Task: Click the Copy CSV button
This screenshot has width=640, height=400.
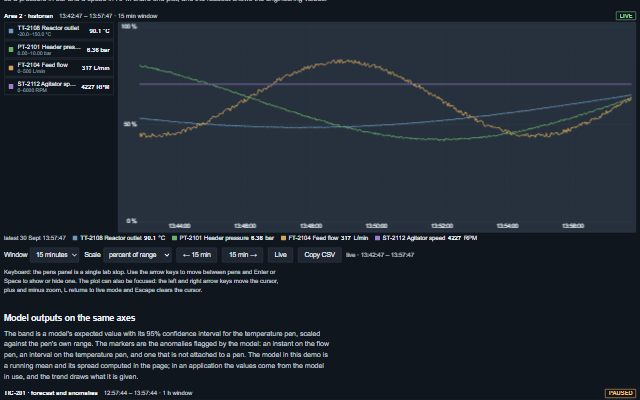Action: [x=320, y=255]
